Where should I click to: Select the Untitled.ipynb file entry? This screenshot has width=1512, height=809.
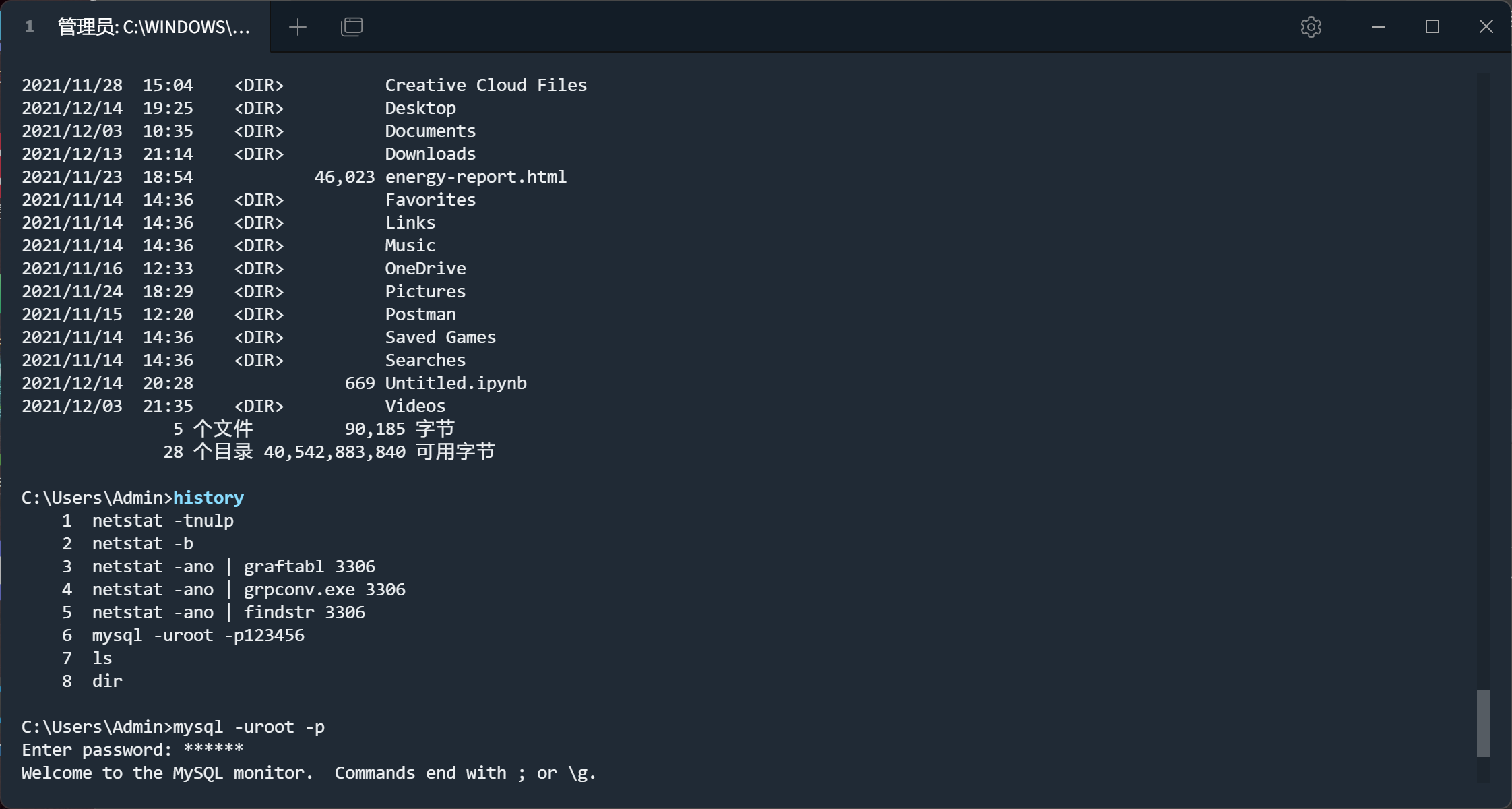point(455,382)
